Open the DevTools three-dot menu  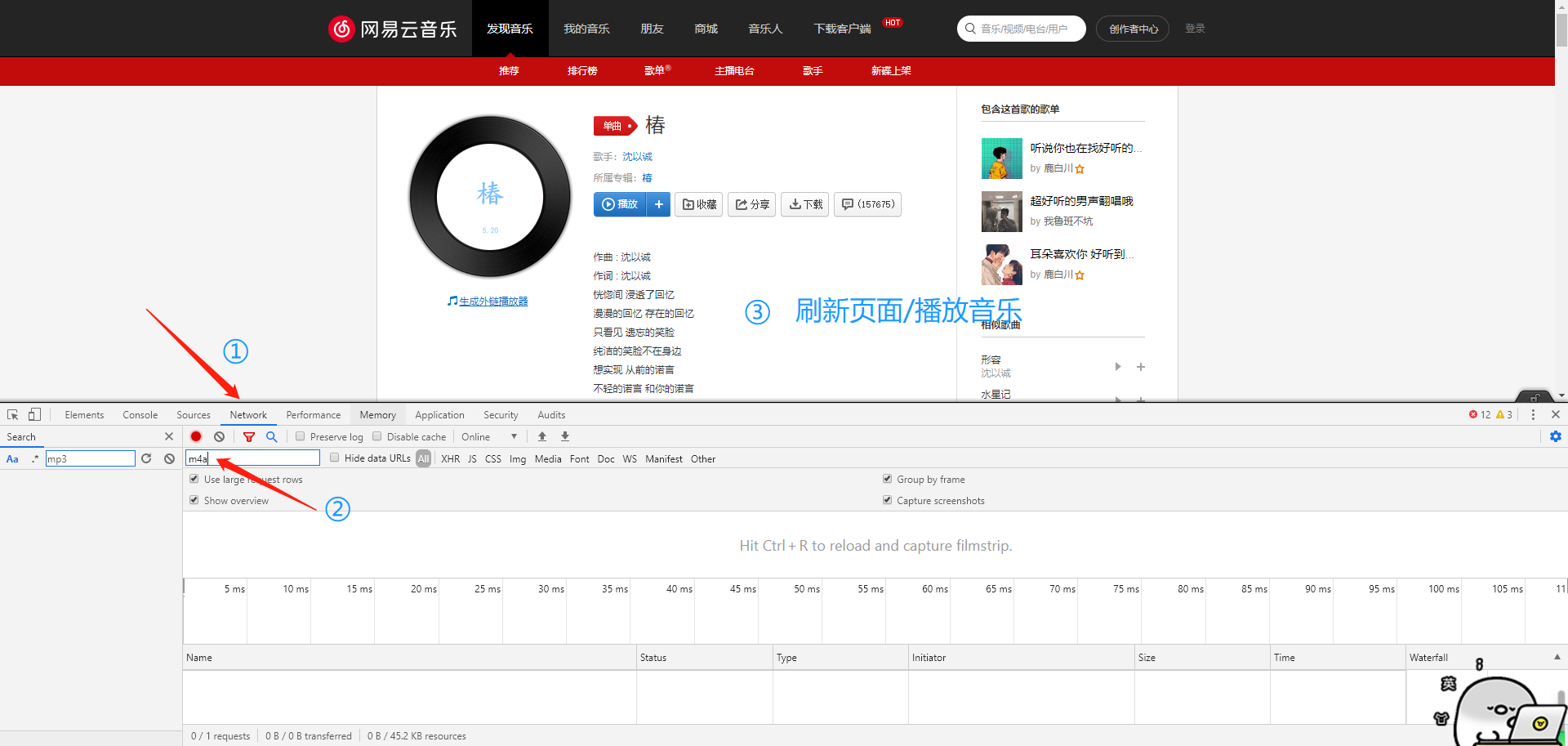pos(1533,414)
